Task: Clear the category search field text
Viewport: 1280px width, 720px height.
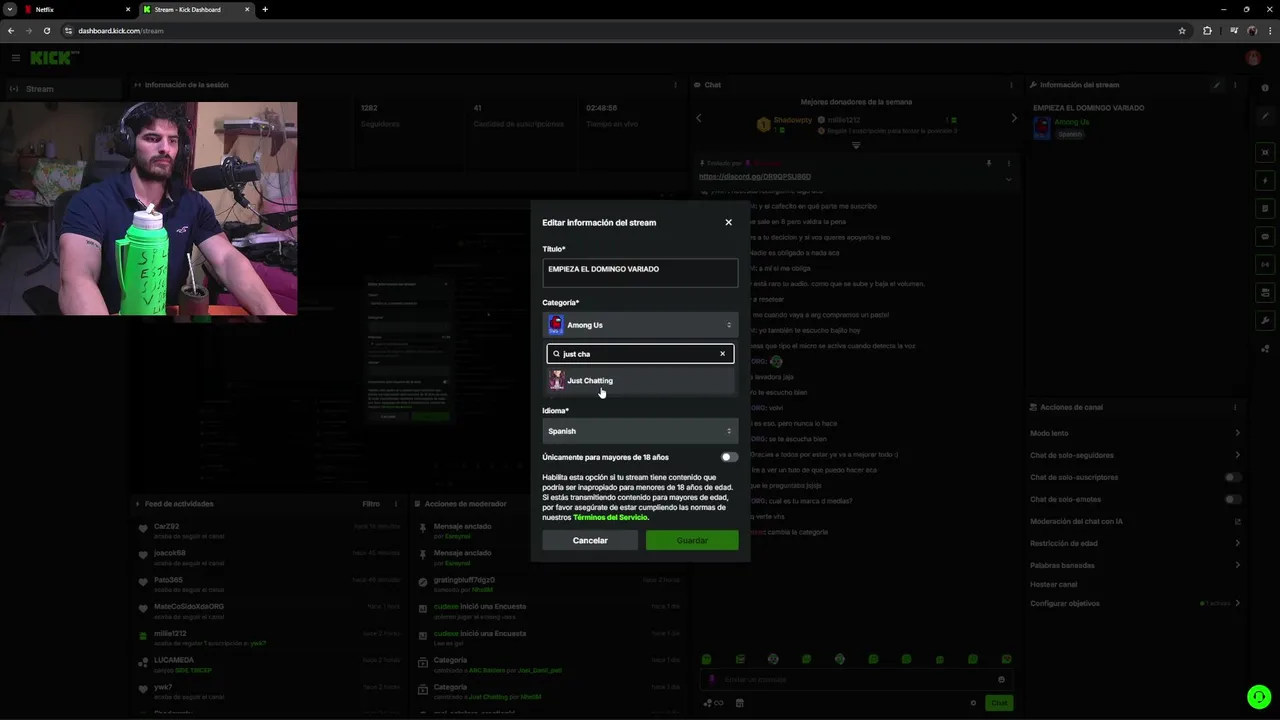Action: pyautogui.click(x=722, y=354)
